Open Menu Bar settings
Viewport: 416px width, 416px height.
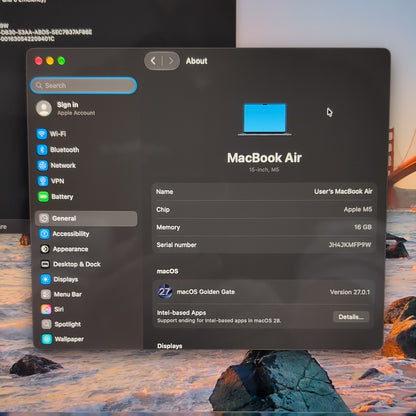tap(61, 294)
